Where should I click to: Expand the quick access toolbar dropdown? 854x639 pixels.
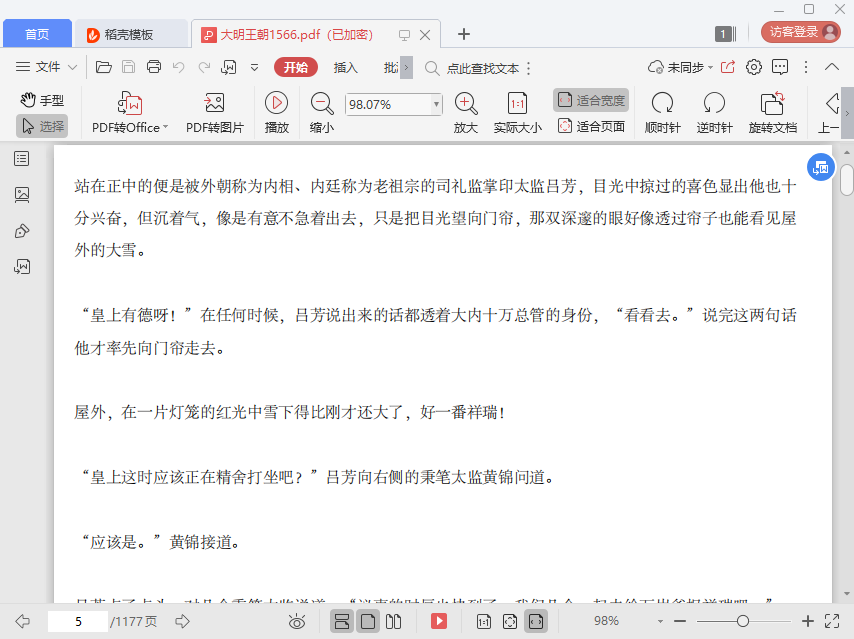[254, 68]
